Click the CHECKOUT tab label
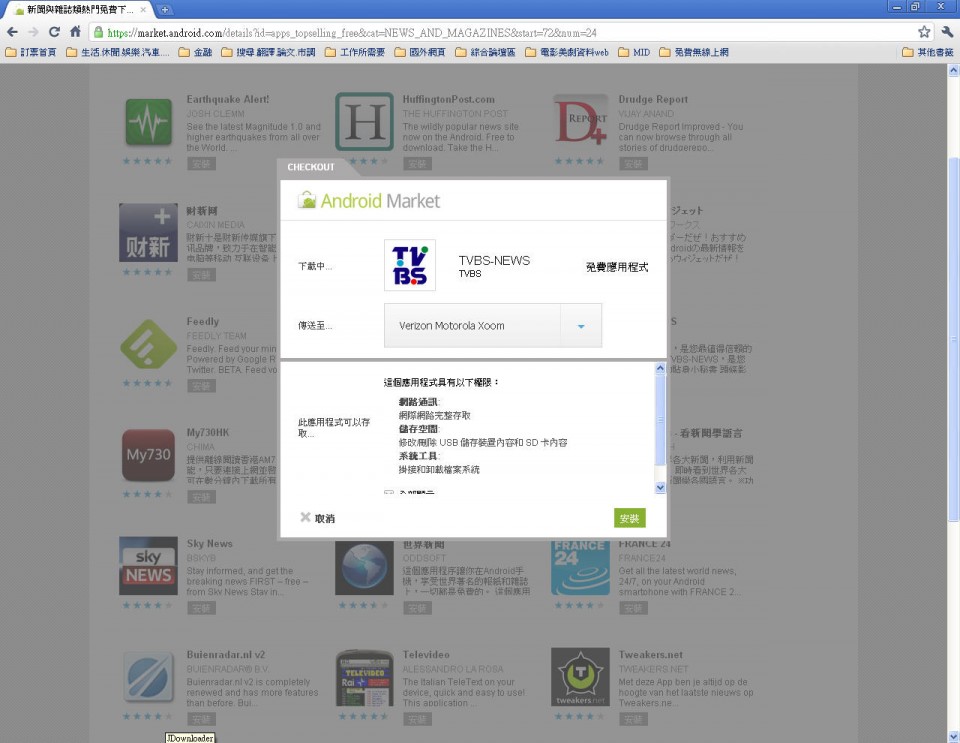Screen dimensions: 960x743 (311, 167)
